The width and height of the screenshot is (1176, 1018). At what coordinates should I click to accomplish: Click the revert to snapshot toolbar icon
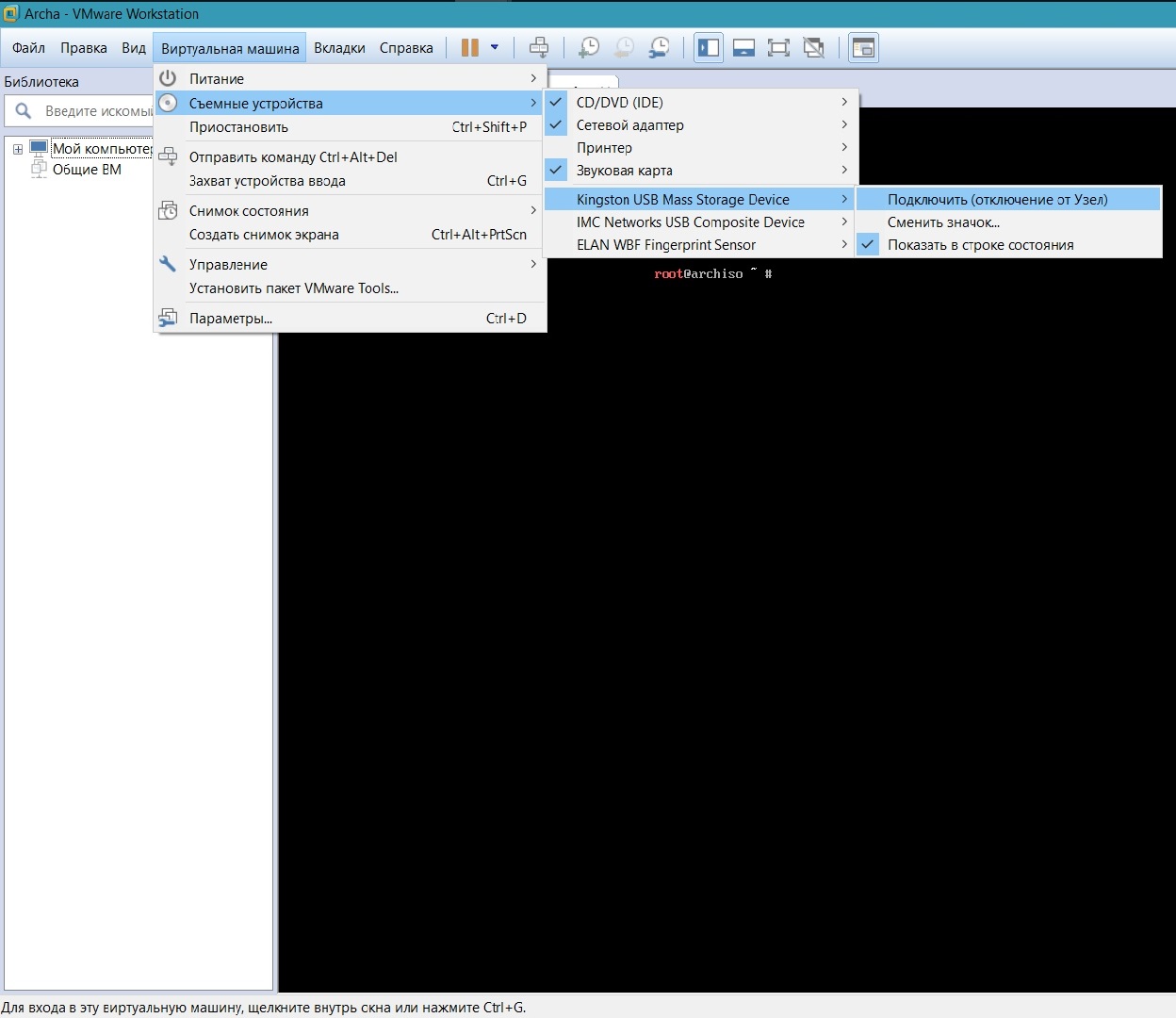624,47
